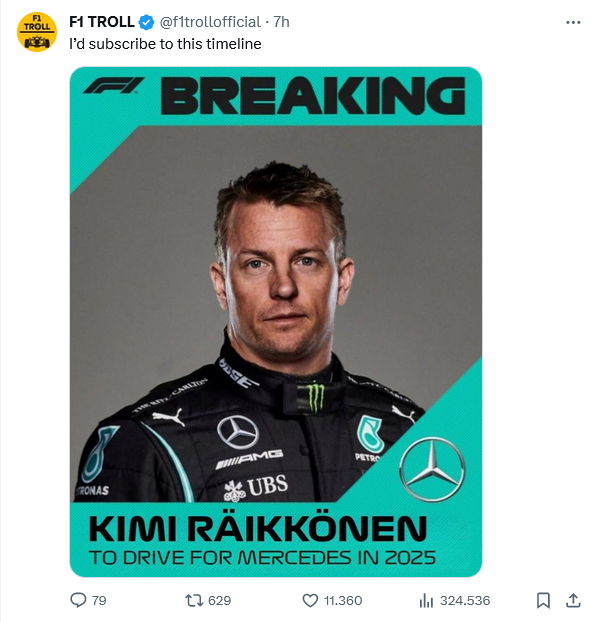Click the 629 reposts count

(219, 600)
